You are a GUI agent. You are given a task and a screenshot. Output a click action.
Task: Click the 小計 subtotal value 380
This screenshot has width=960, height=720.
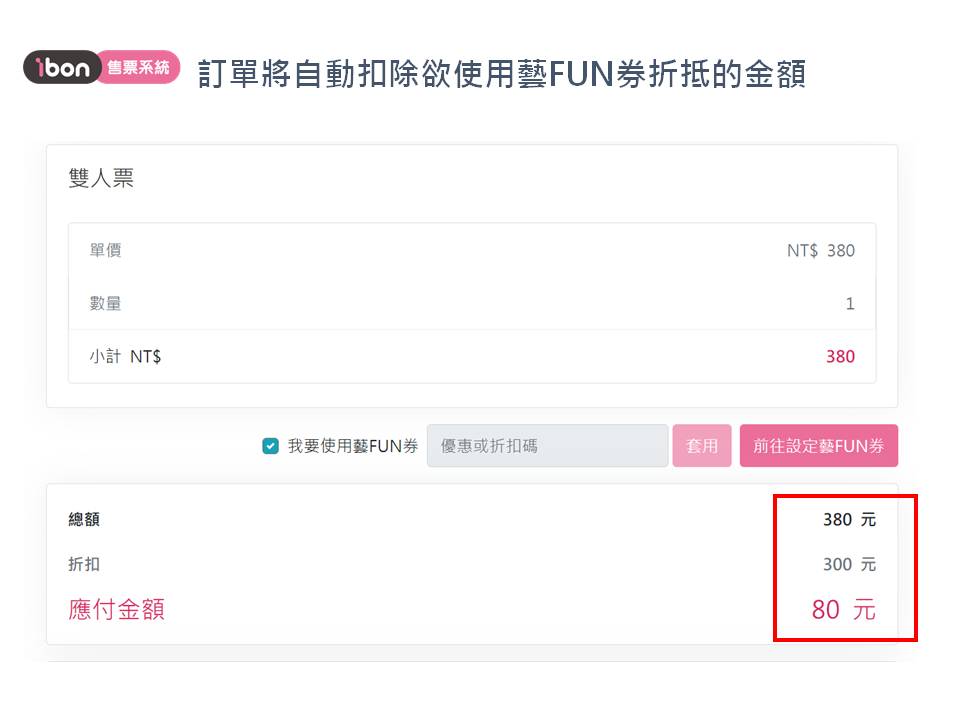click(x=840, y=356)
